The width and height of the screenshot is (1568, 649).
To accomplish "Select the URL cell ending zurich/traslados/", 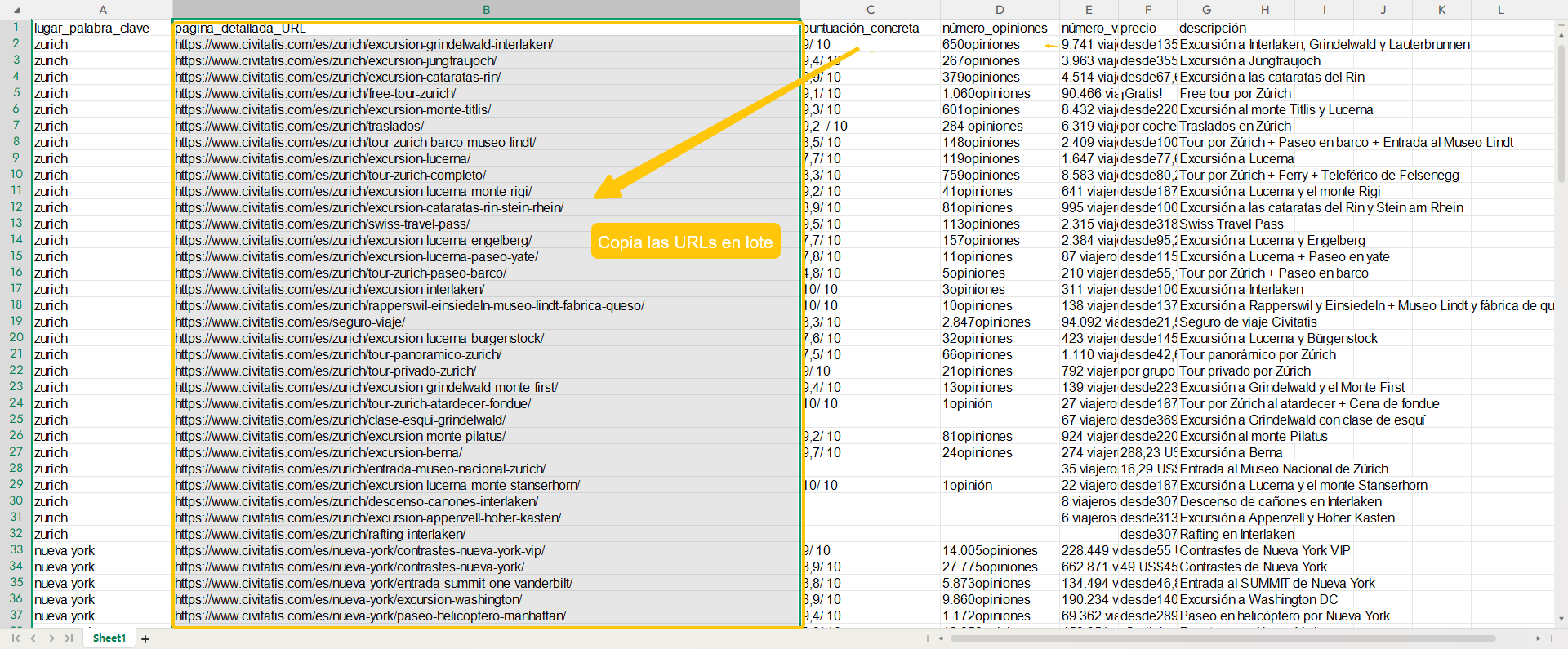I will click(x=487, y=126).
